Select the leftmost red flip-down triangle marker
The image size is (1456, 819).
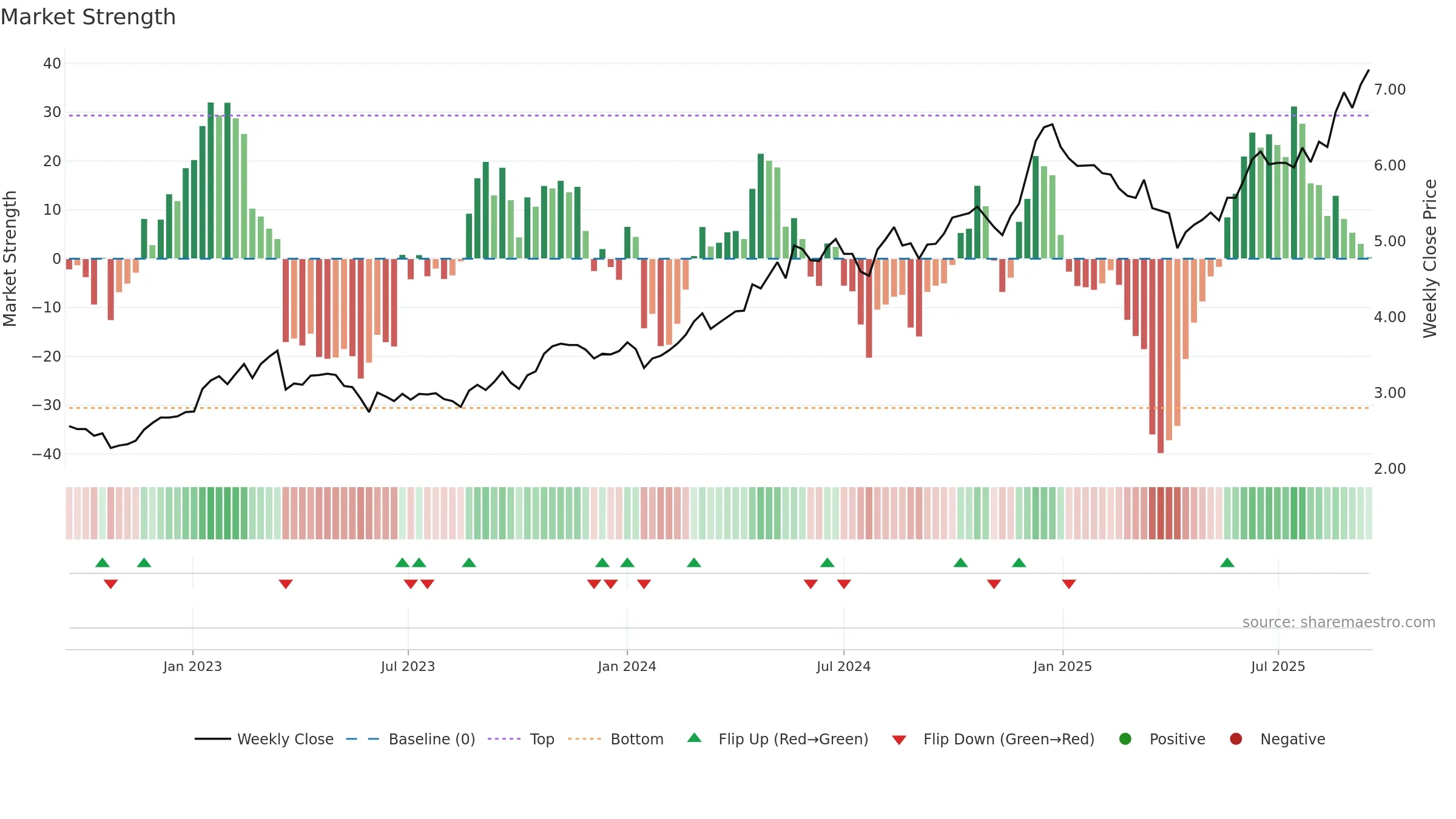point(110,584)
